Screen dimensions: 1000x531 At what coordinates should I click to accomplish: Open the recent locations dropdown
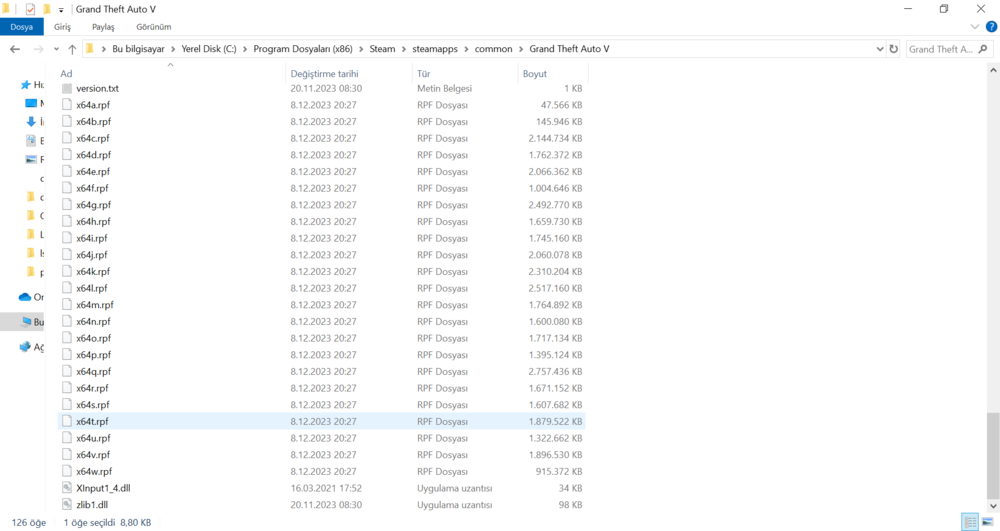click(x=56, y=49)
